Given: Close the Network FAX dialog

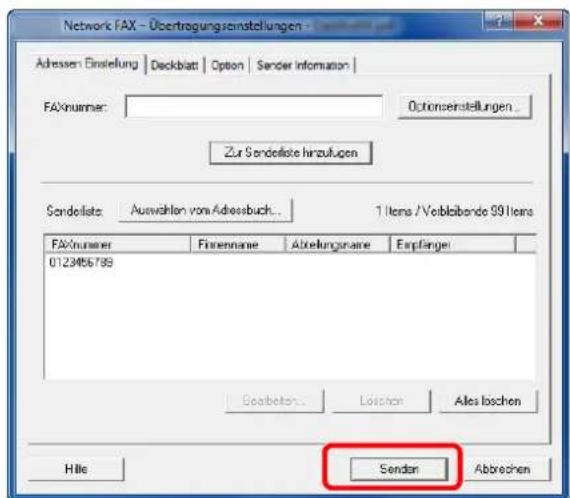Looking at the screenshot, I should point(537,21).
